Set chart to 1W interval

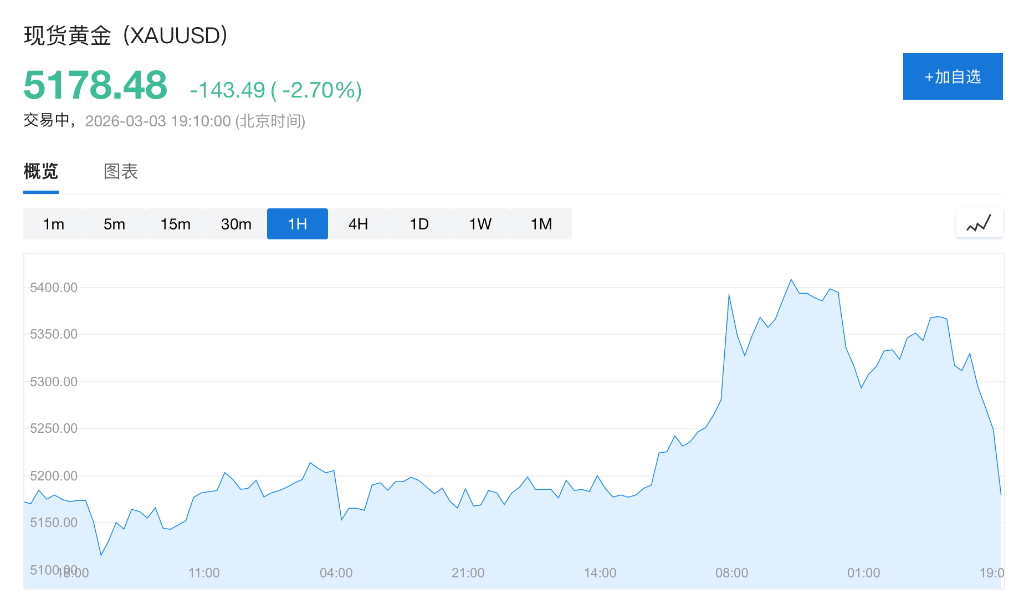(x=480, y=224)
